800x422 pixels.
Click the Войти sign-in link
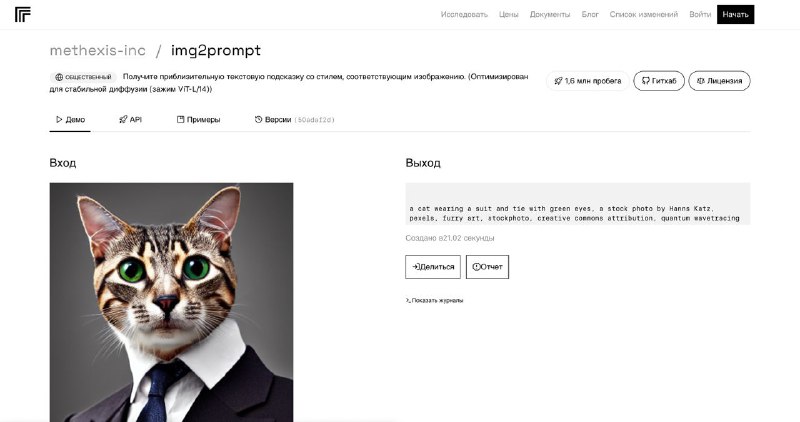click(700, 14)
